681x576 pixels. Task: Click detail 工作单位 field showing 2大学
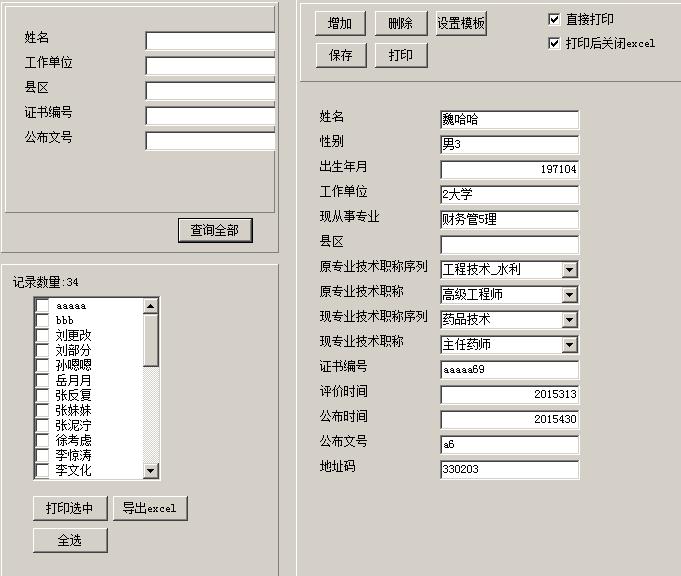509,194
